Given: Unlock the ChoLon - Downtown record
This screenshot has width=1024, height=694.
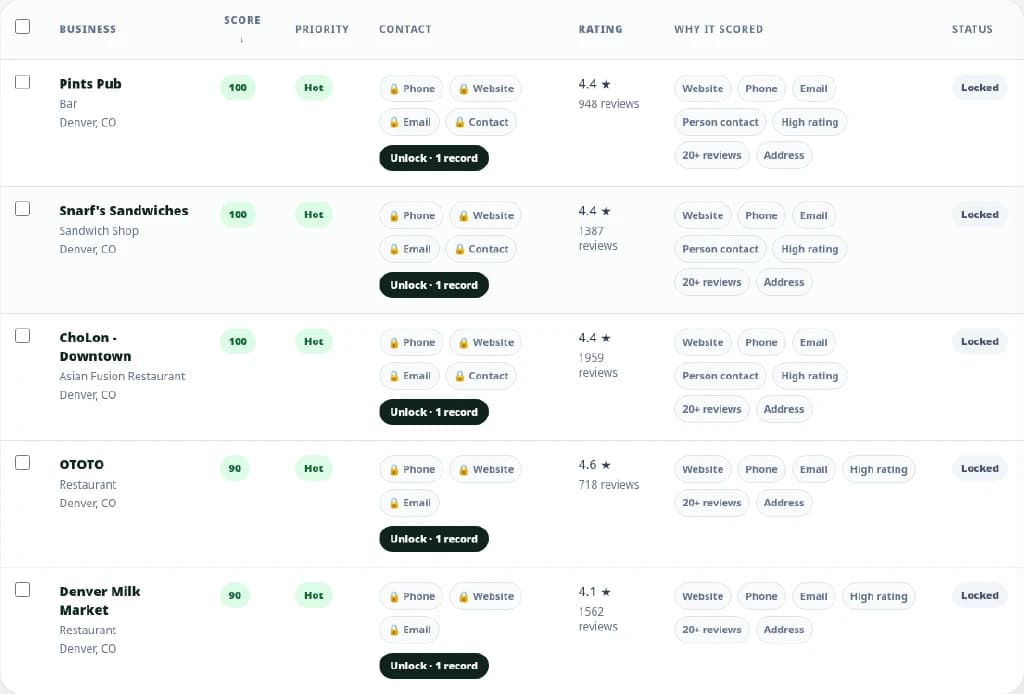Looking at the screenshot, I should (434, 412).
